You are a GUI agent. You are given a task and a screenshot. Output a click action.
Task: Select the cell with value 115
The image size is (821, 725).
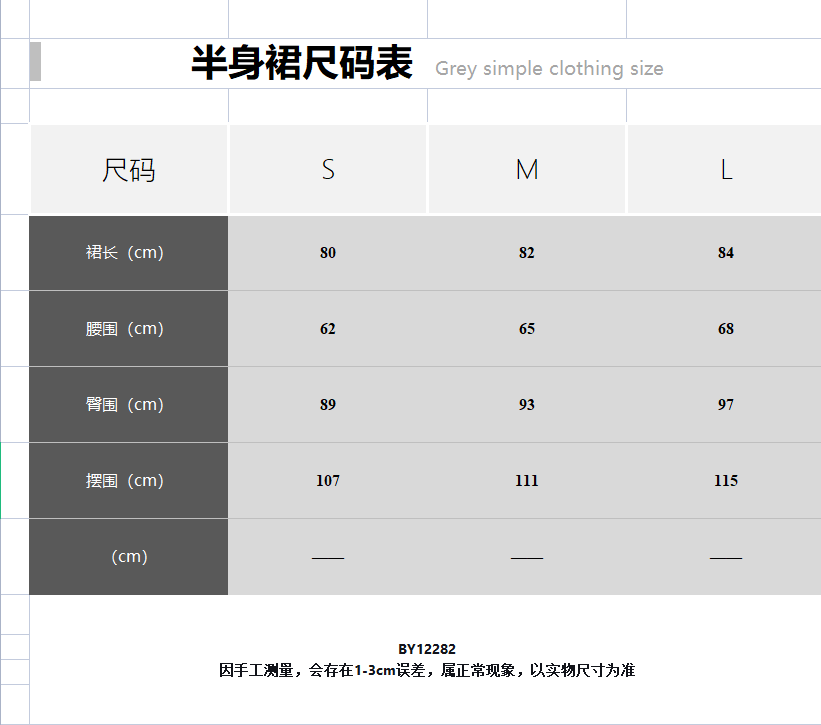click(x=725, y=481)
